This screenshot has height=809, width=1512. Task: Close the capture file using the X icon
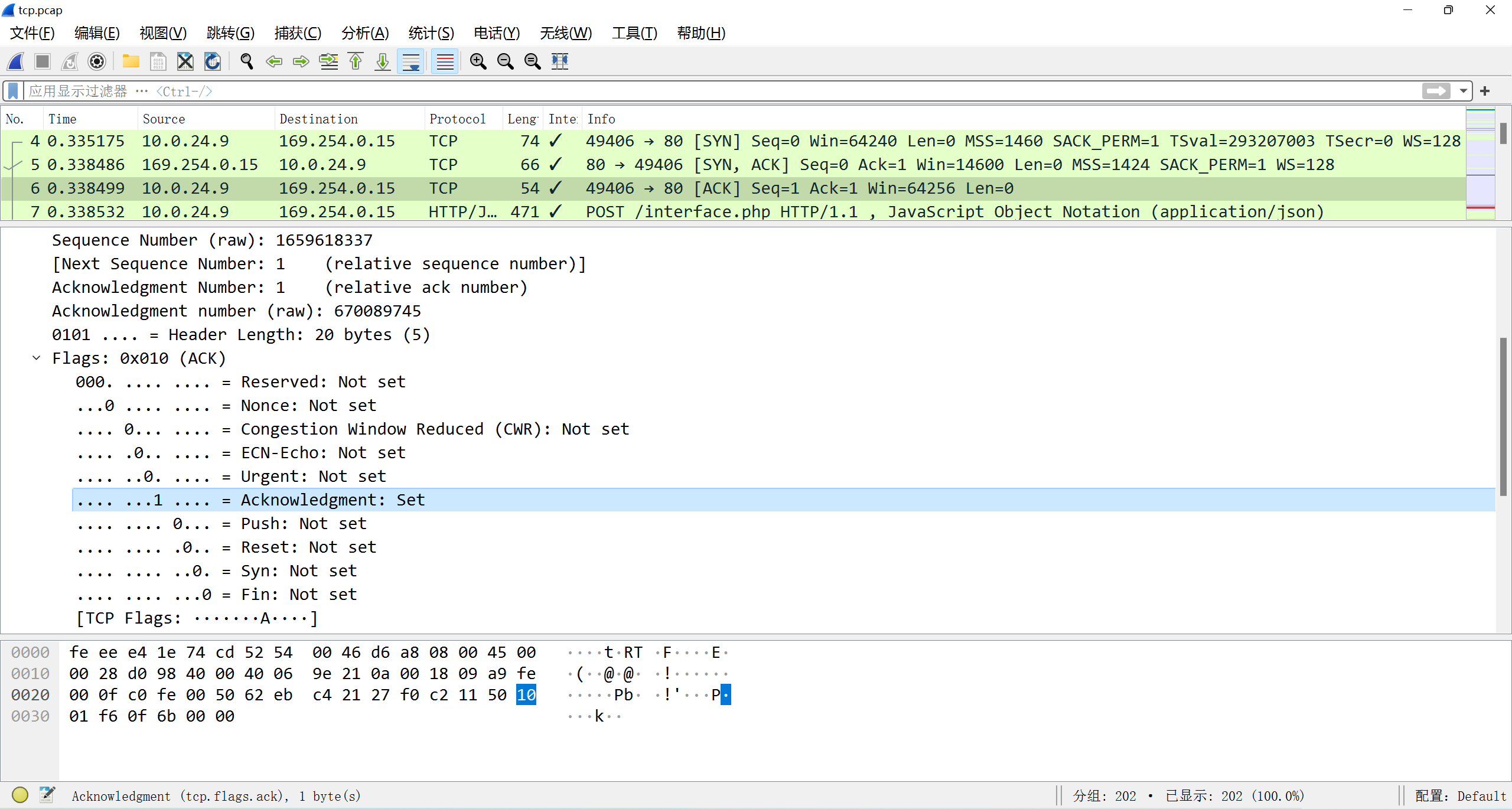click(x=185, y=61)
